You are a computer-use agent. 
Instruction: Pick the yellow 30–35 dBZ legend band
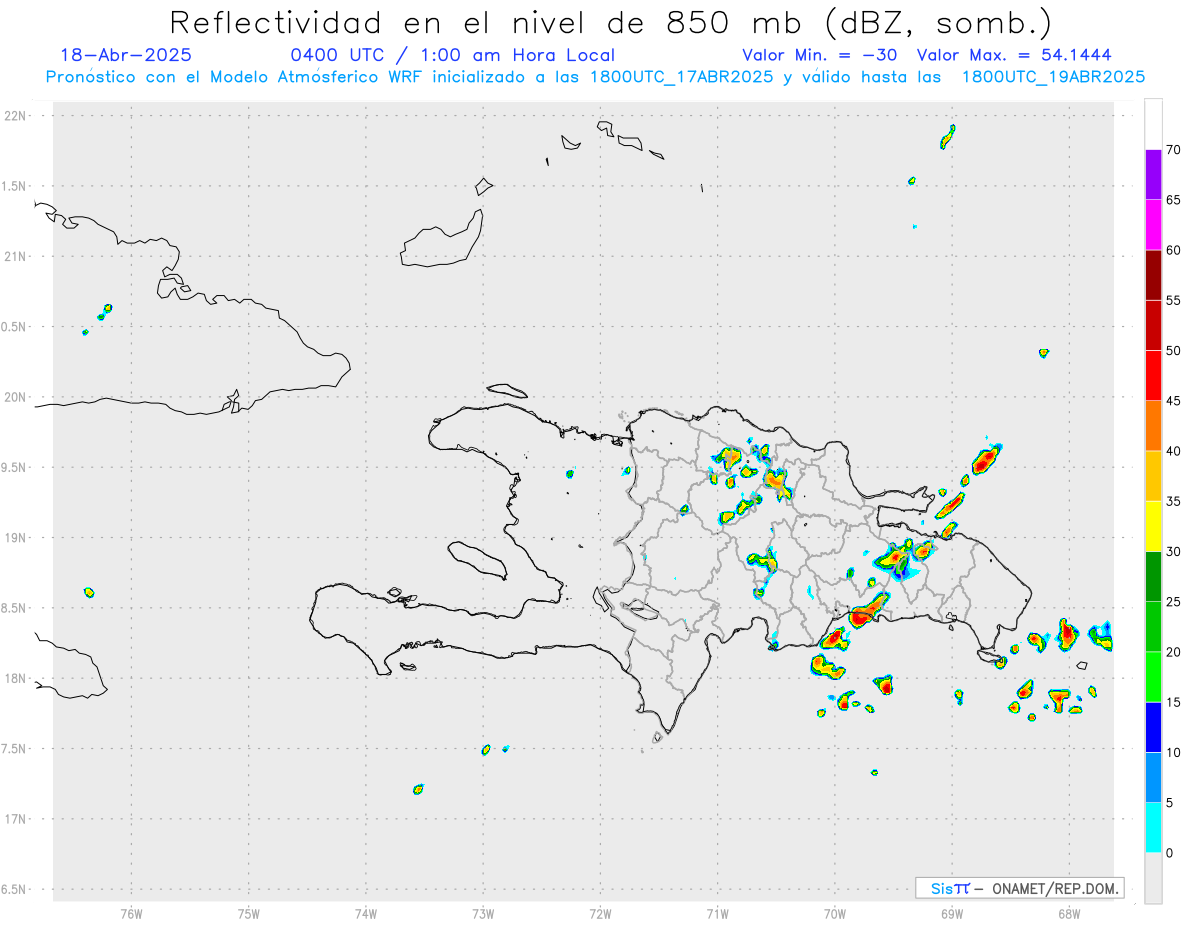1153,526
